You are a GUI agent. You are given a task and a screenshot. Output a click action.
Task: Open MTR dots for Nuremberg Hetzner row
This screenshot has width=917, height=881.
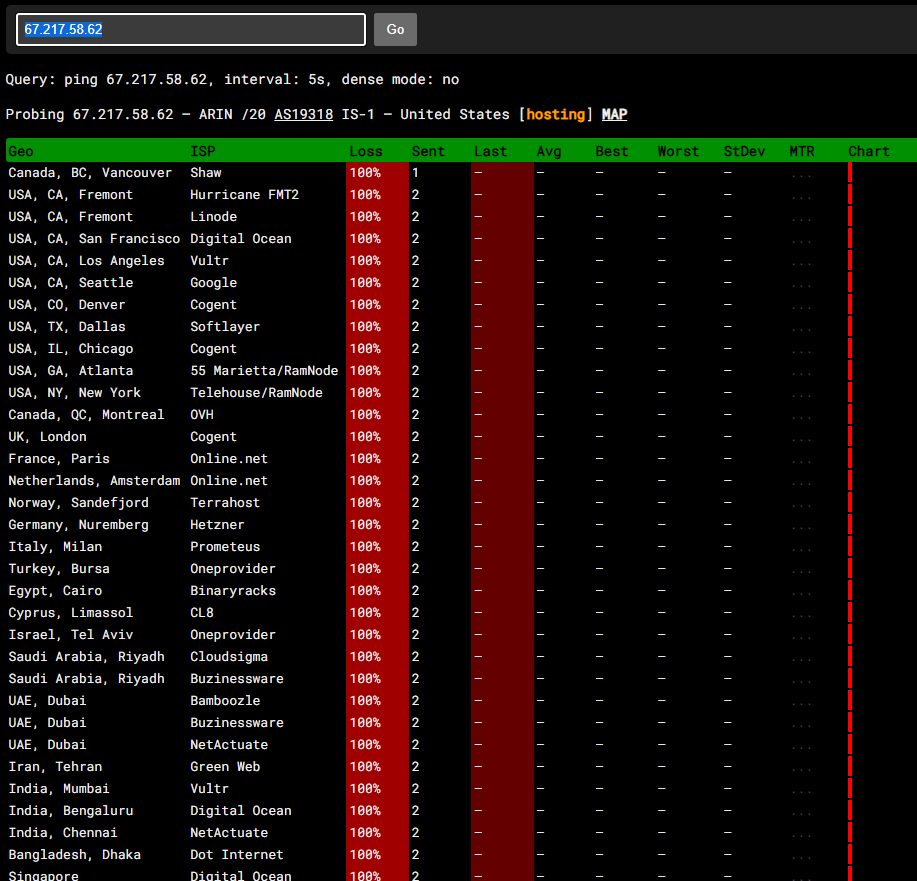click(801, 526)
